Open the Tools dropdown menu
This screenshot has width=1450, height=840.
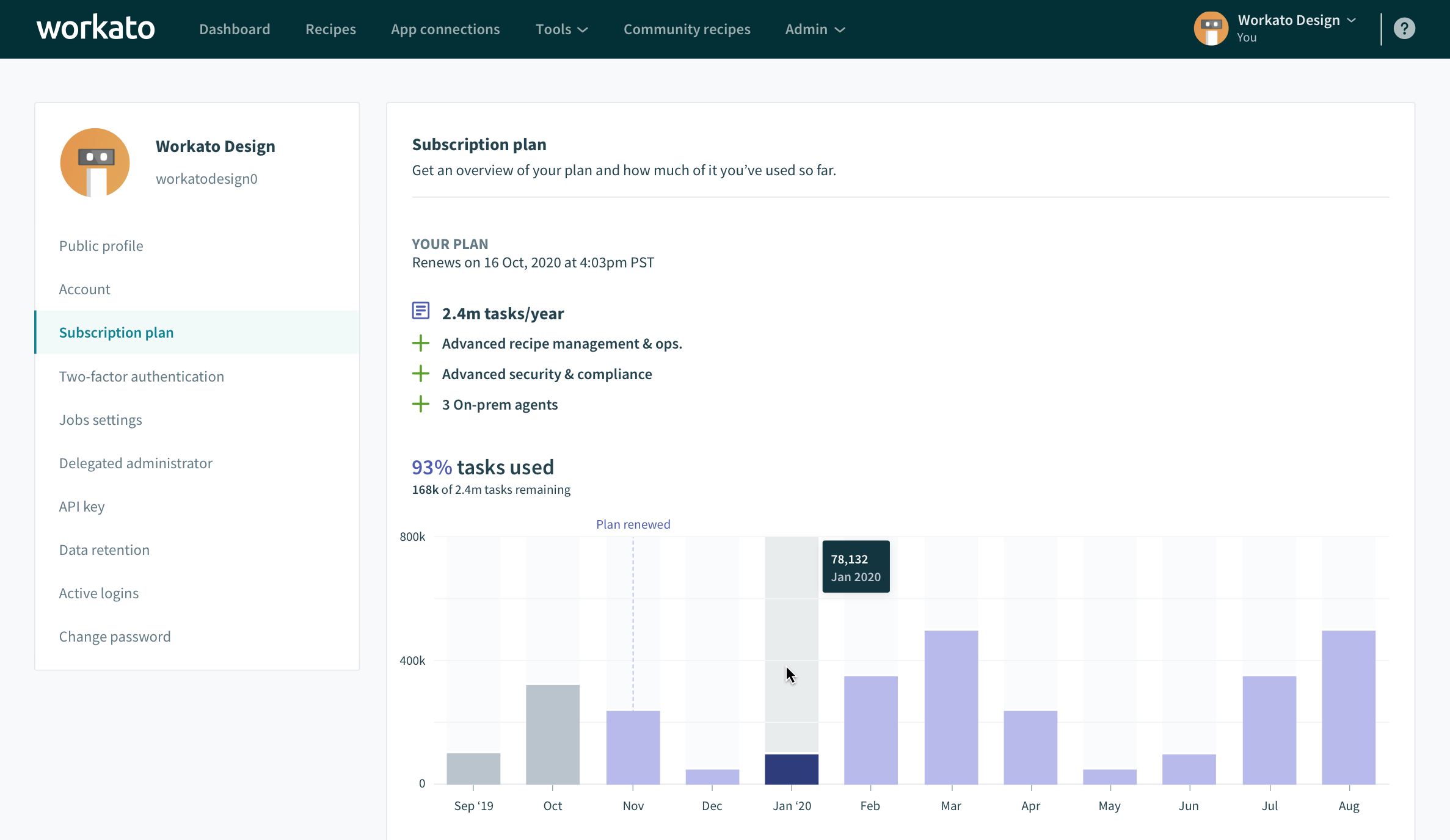click(x=561, y=28)
